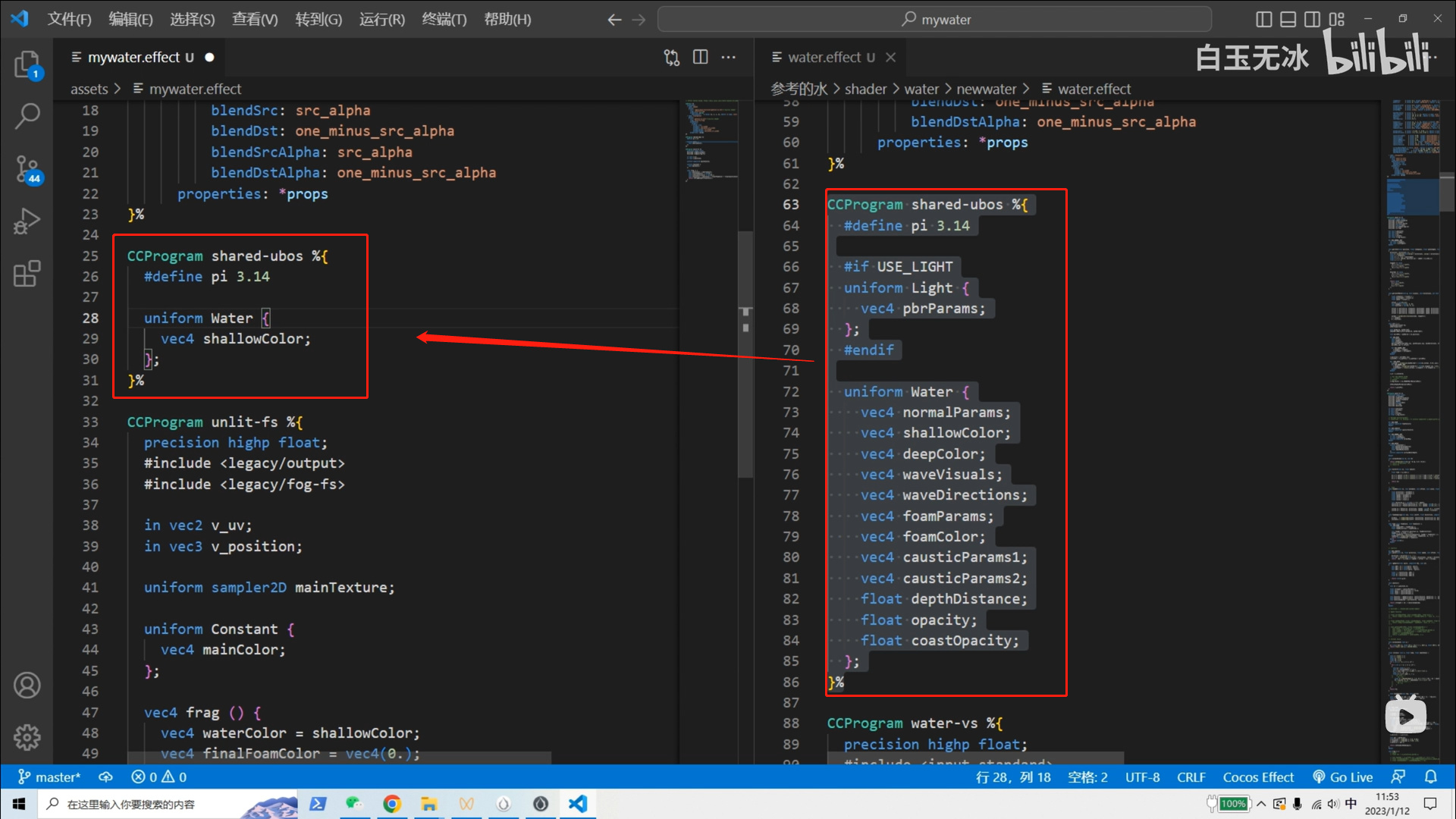Click the split editor right icon
The image size is (1456, 819).
700,57
